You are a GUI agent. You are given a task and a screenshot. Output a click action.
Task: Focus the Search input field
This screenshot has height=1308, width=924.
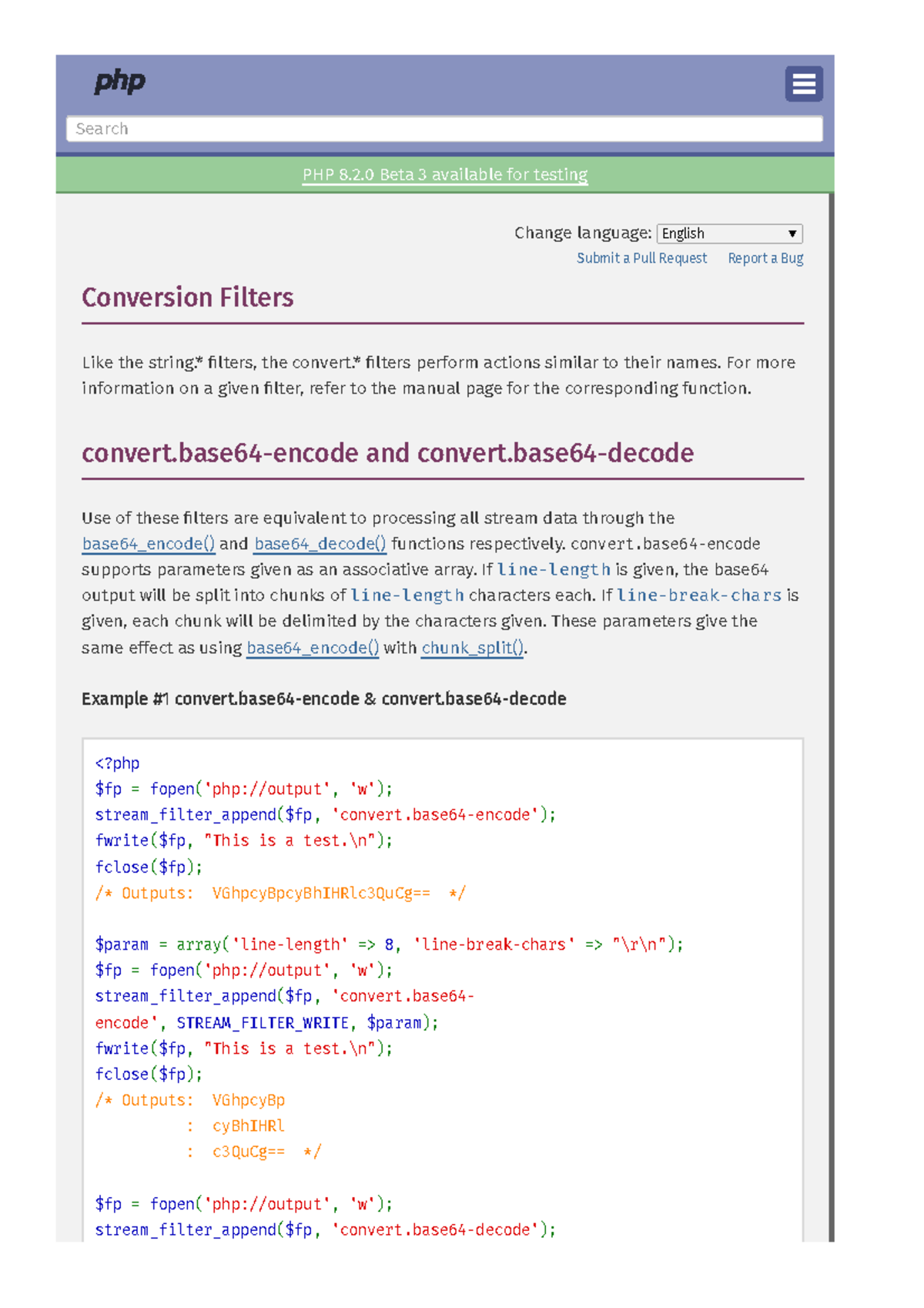(x=444, y=129)
